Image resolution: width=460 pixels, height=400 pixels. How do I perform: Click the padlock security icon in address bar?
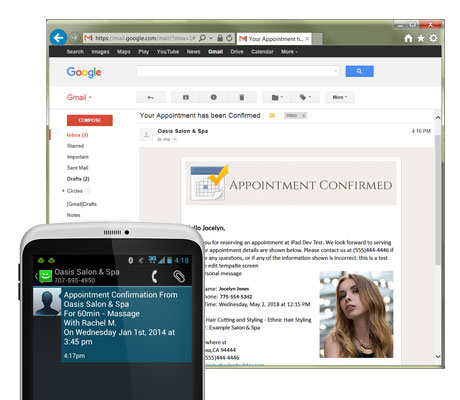coord(220,38)
